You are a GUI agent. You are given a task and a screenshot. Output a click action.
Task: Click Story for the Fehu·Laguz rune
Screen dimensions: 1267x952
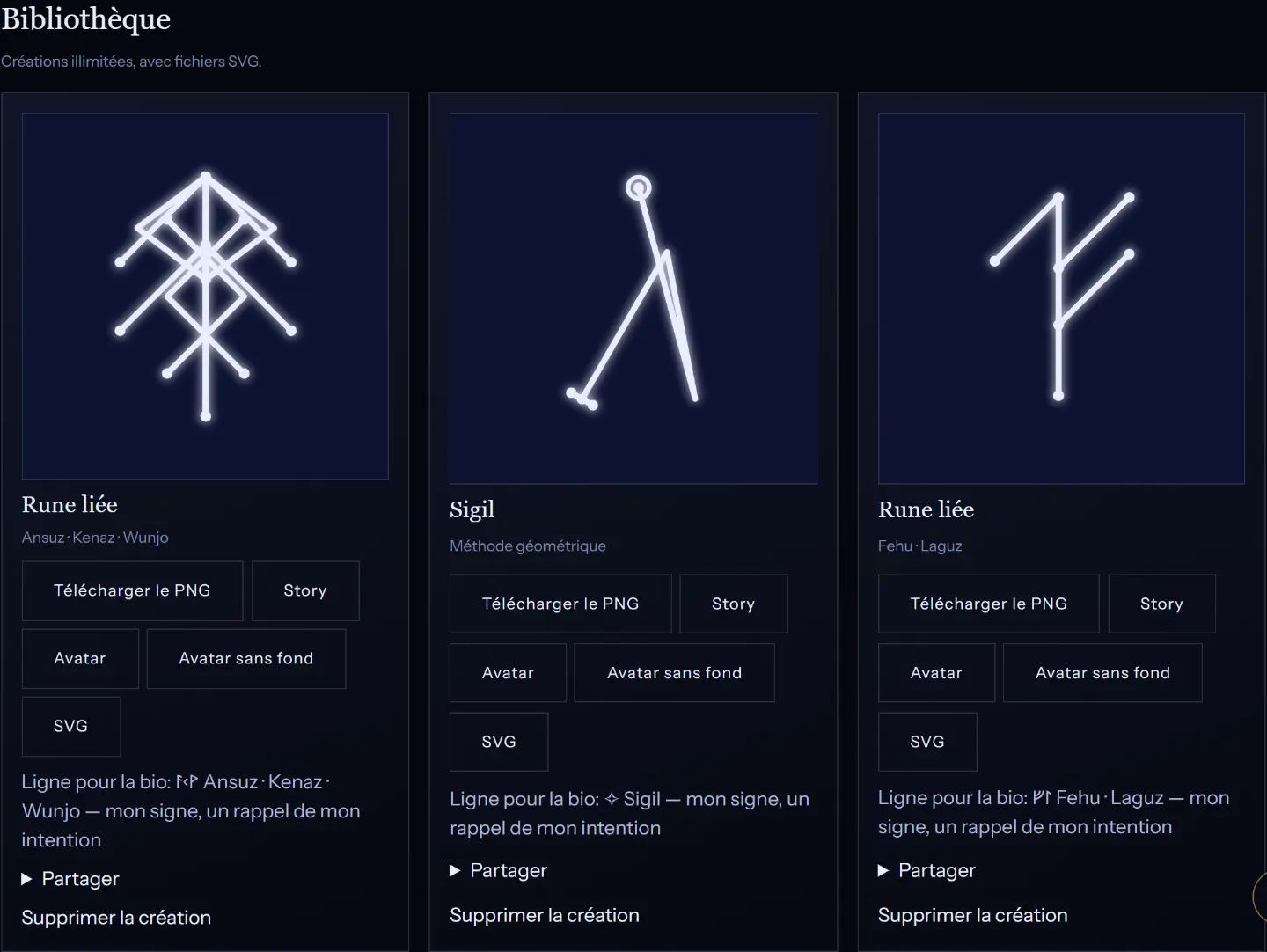[1161, 604]
